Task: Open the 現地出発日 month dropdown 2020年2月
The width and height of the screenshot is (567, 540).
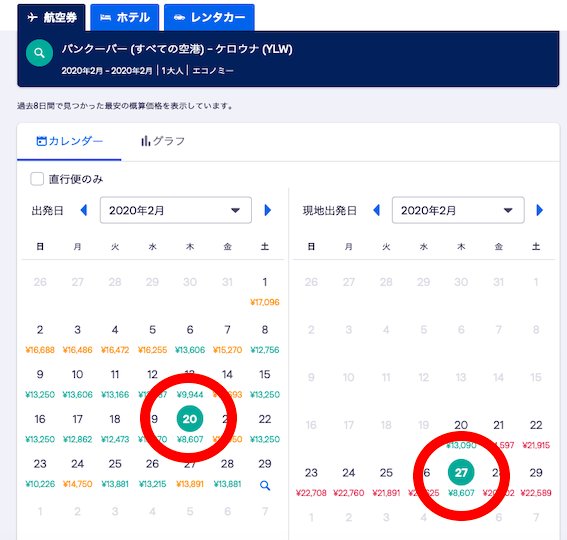Action: coord(458,210)
